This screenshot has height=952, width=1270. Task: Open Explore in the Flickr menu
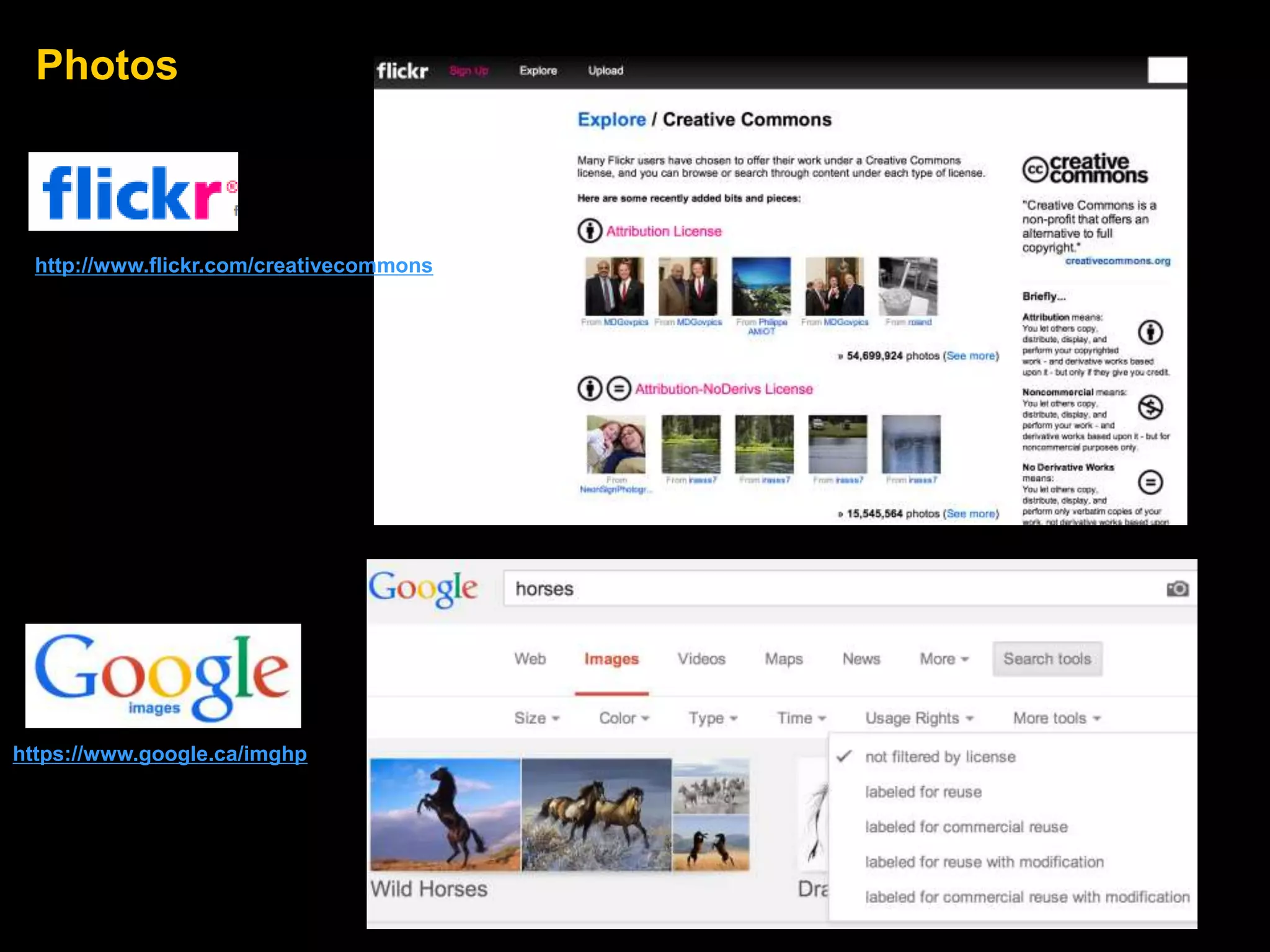tap(538, 71)
